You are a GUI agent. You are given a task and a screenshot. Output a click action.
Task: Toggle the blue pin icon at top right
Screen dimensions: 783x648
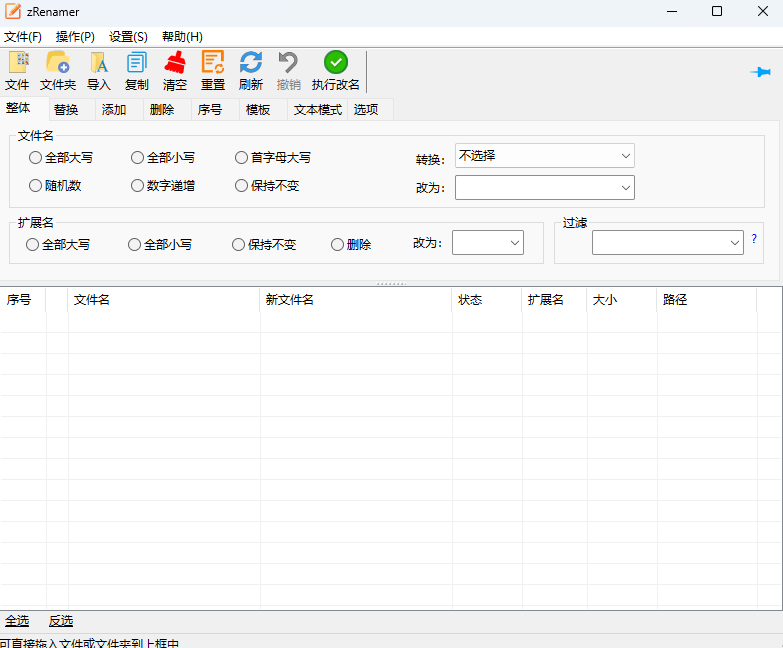761,72
